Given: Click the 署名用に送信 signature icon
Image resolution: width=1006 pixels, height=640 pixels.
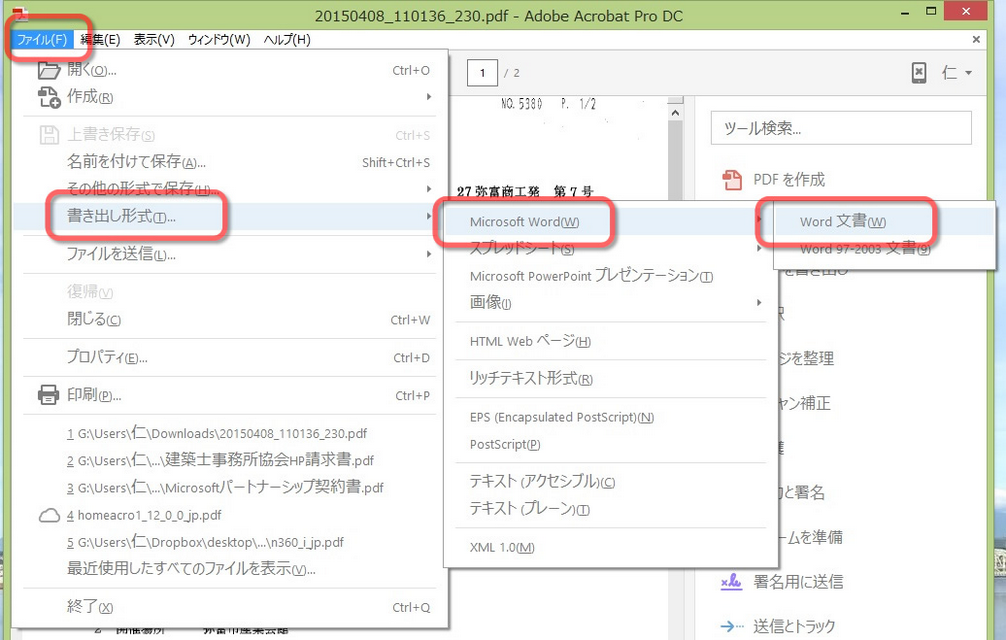Looking at the screenshot, I should (x=731, y=582).
